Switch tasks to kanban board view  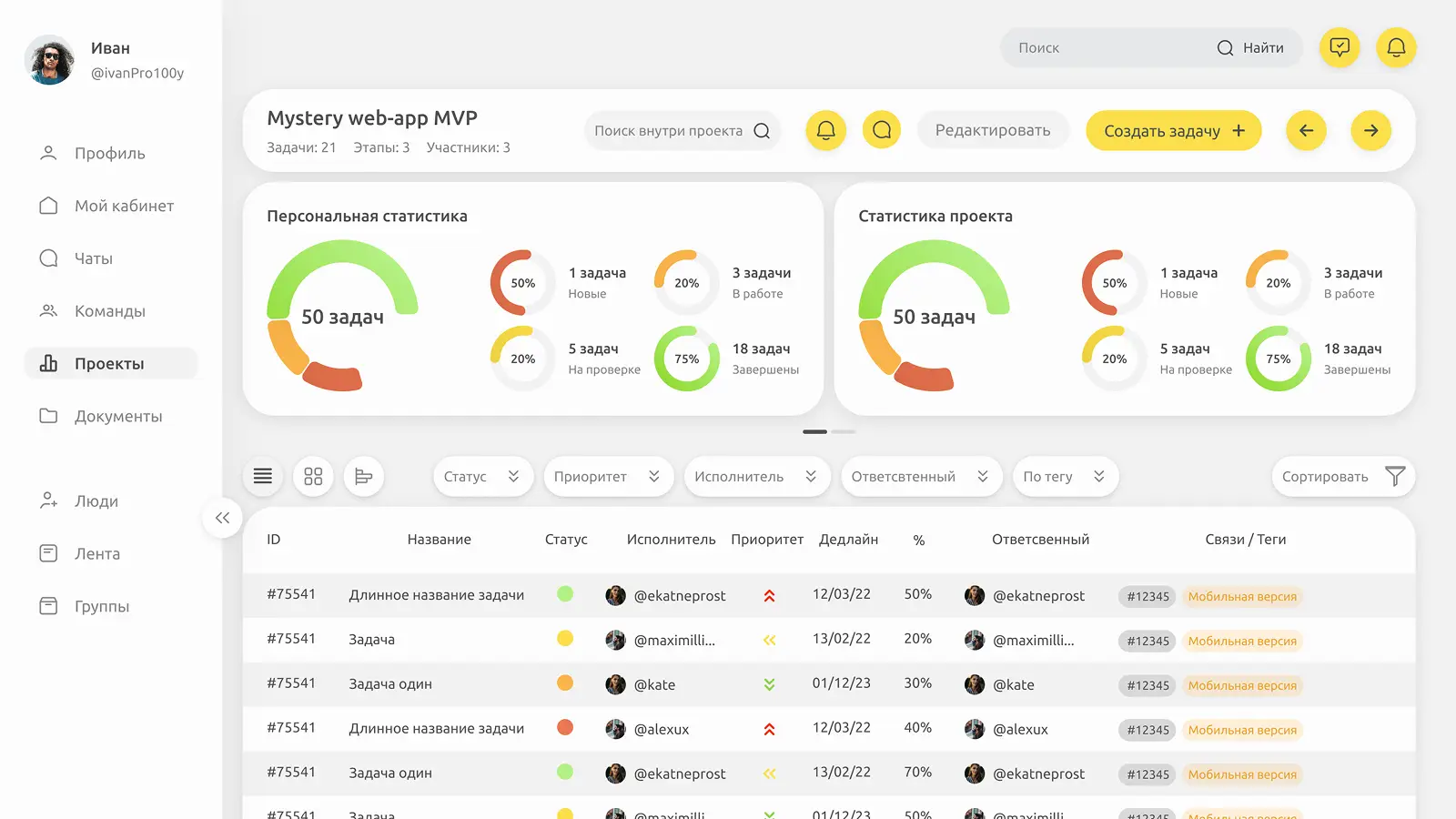tap(364, 476)
